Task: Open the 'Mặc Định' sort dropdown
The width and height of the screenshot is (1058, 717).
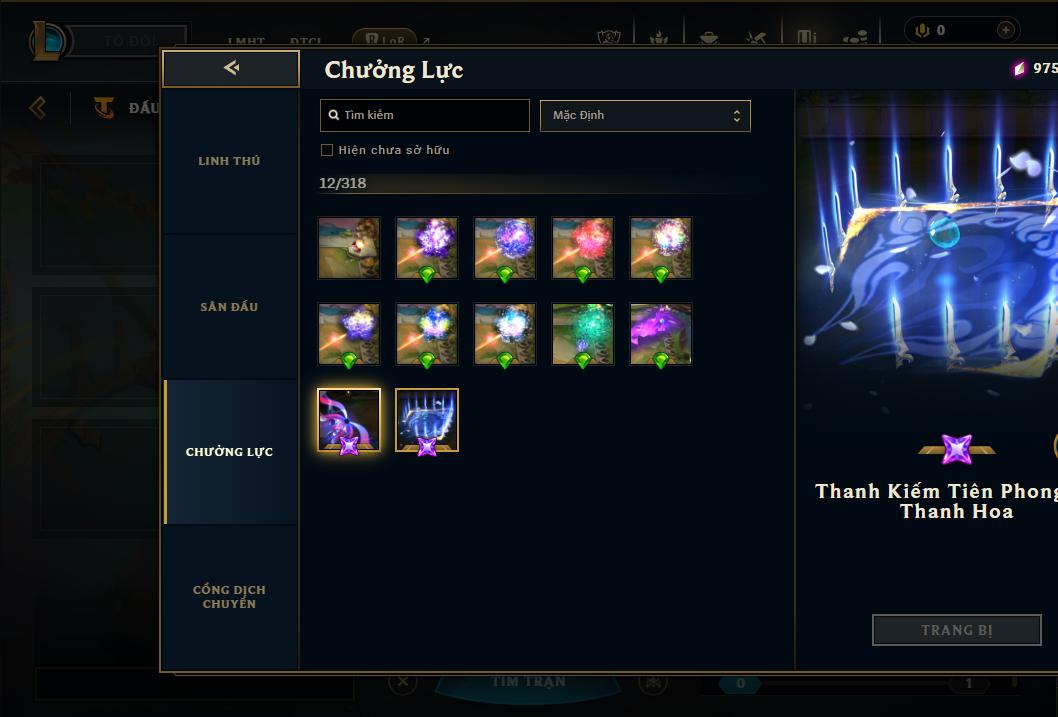Action: [x=645, y=115]
